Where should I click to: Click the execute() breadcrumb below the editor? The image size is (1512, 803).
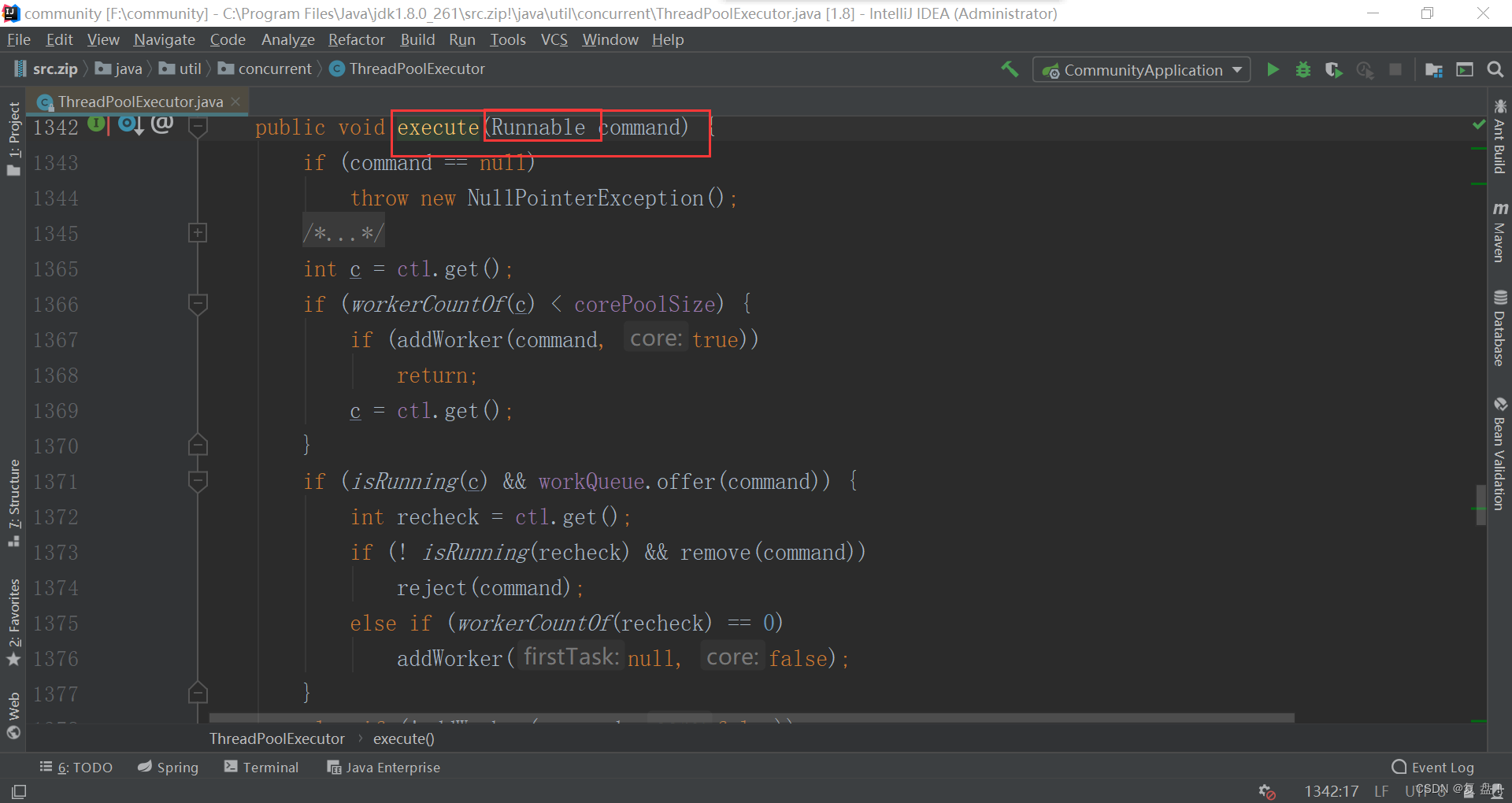403,738
